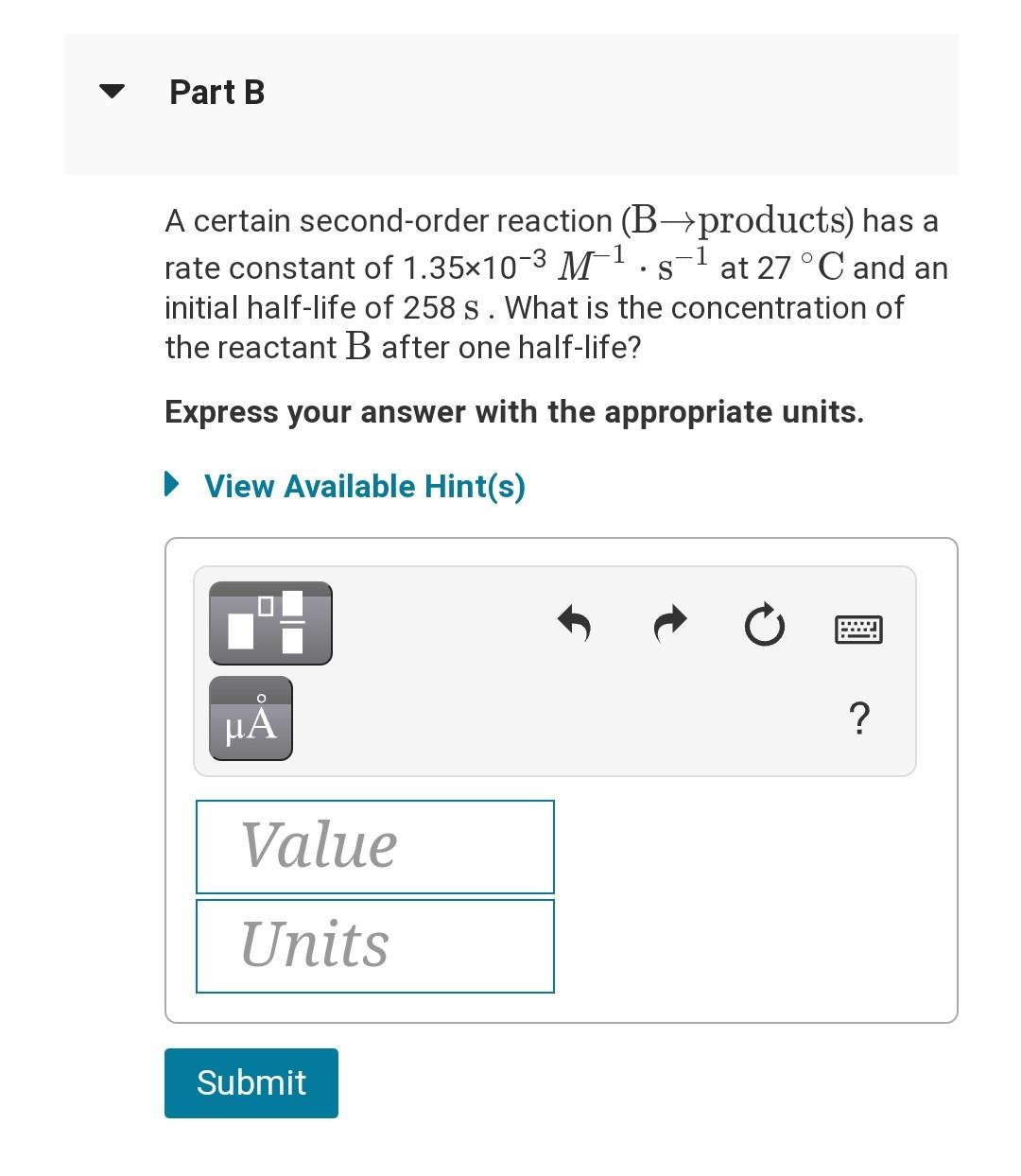Click inside the Units input box
Screen dimensions: 1021x1176
[x=374, y=944]
